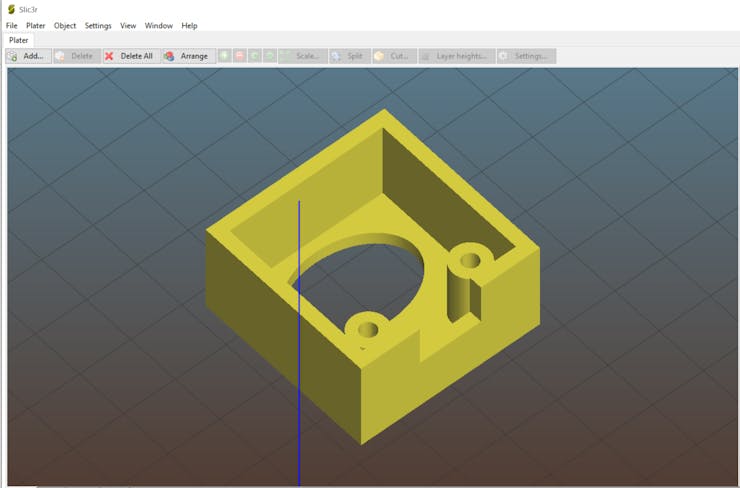
Task: Open the Object menu
Action: (65, 25)
